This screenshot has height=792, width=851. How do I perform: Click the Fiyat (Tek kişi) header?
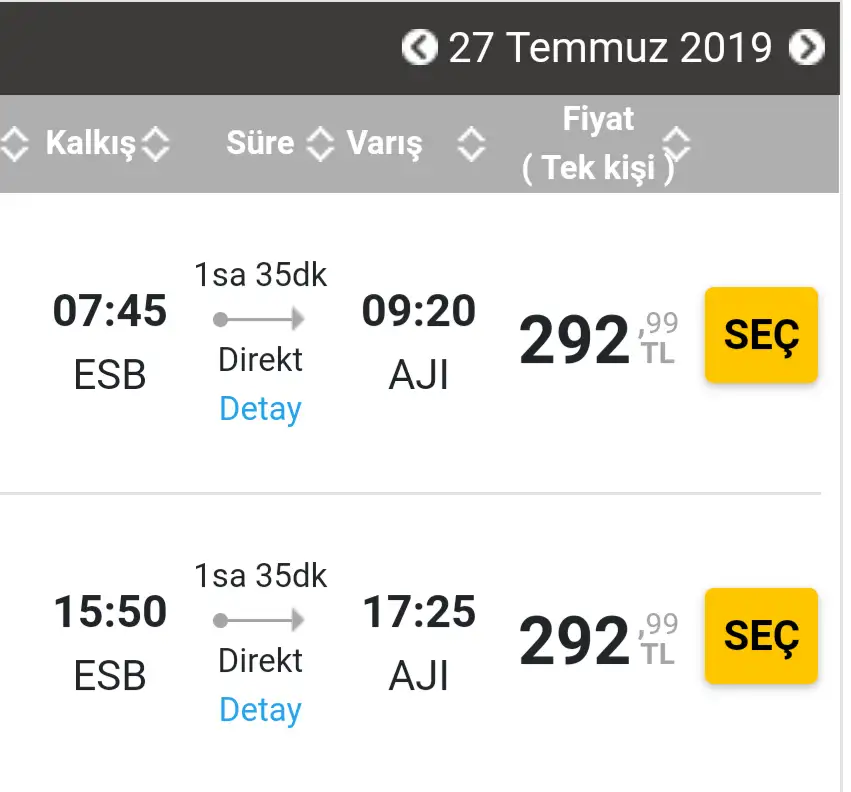(x=598, y=143)
